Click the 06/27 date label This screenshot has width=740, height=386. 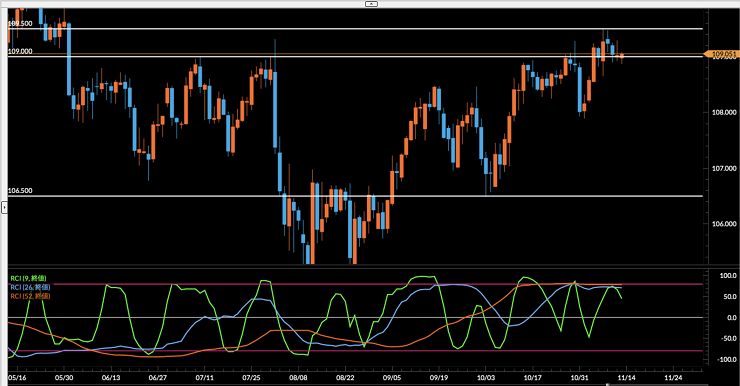pyautogui.click(x=158, y=378)
